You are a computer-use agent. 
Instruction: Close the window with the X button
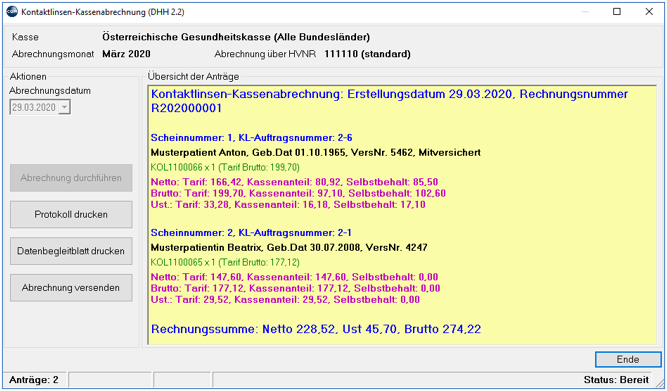pyautogui.click(x=649, y=12)
